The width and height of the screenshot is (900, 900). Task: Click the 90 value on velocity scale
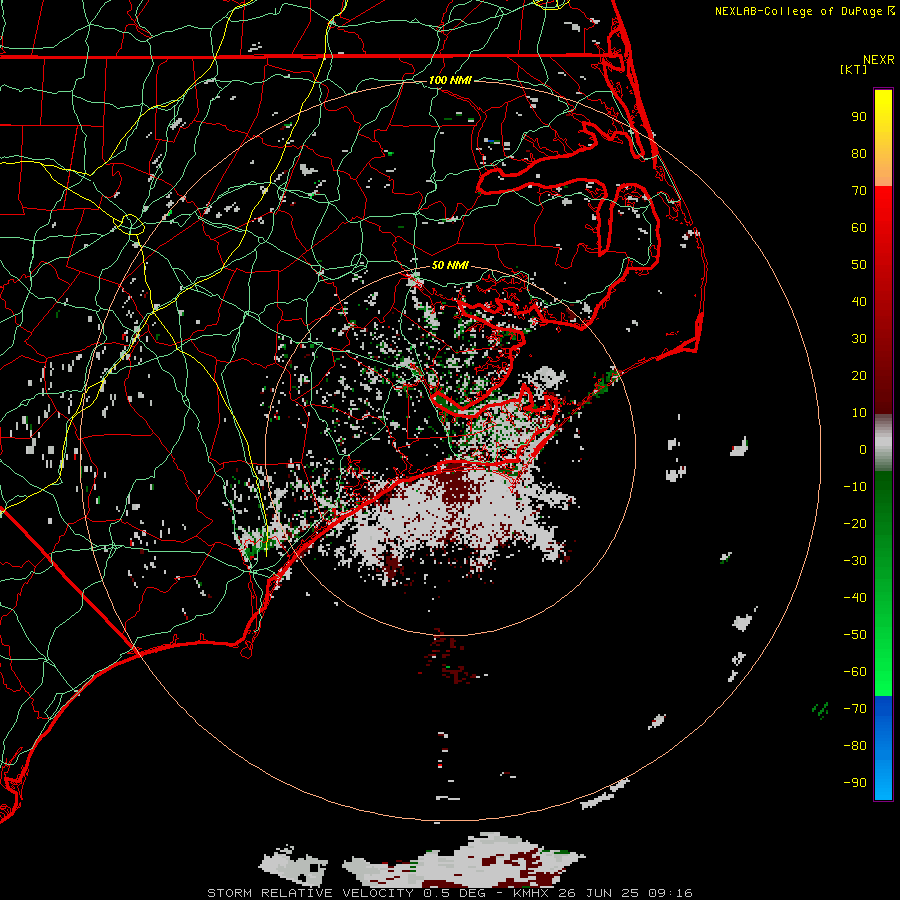pyautogui.click(x=859, y=117)
